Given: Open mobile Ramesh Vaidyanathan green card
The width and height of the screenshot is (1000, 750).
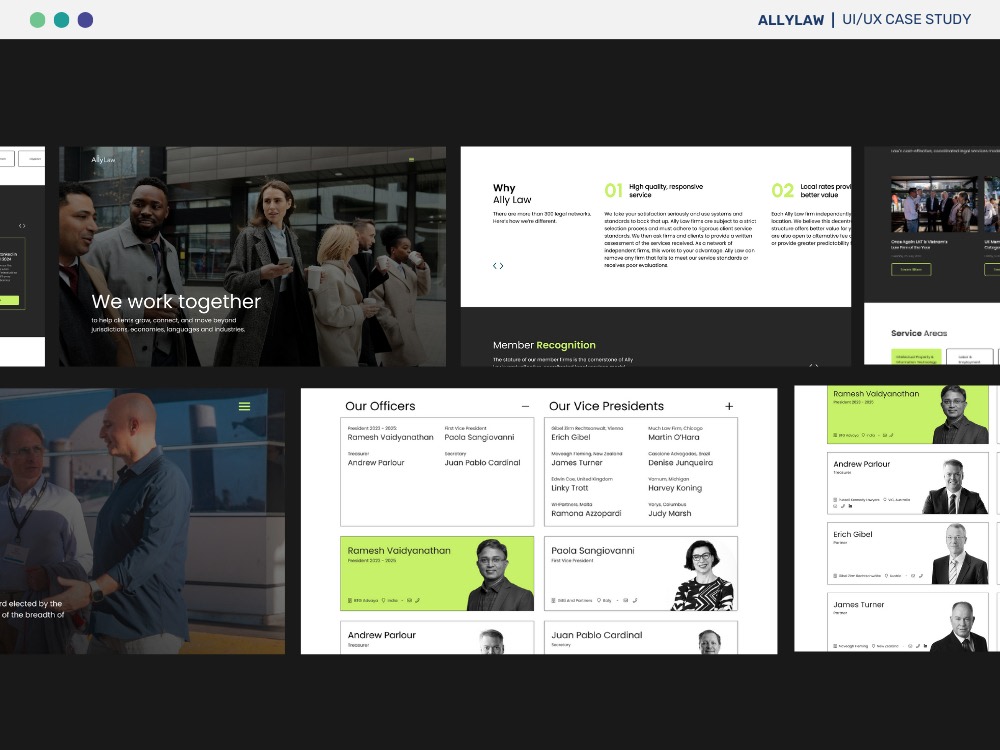Looking at the screenshot, I should click(908, 415).
